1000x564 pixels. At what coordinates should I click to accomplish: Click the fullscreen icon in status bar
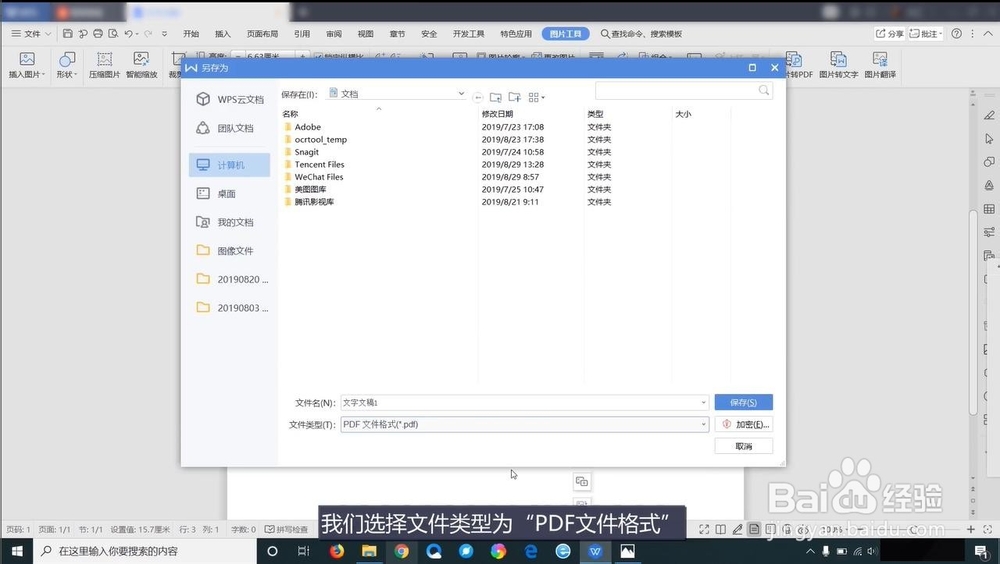[x=704, y=530]
